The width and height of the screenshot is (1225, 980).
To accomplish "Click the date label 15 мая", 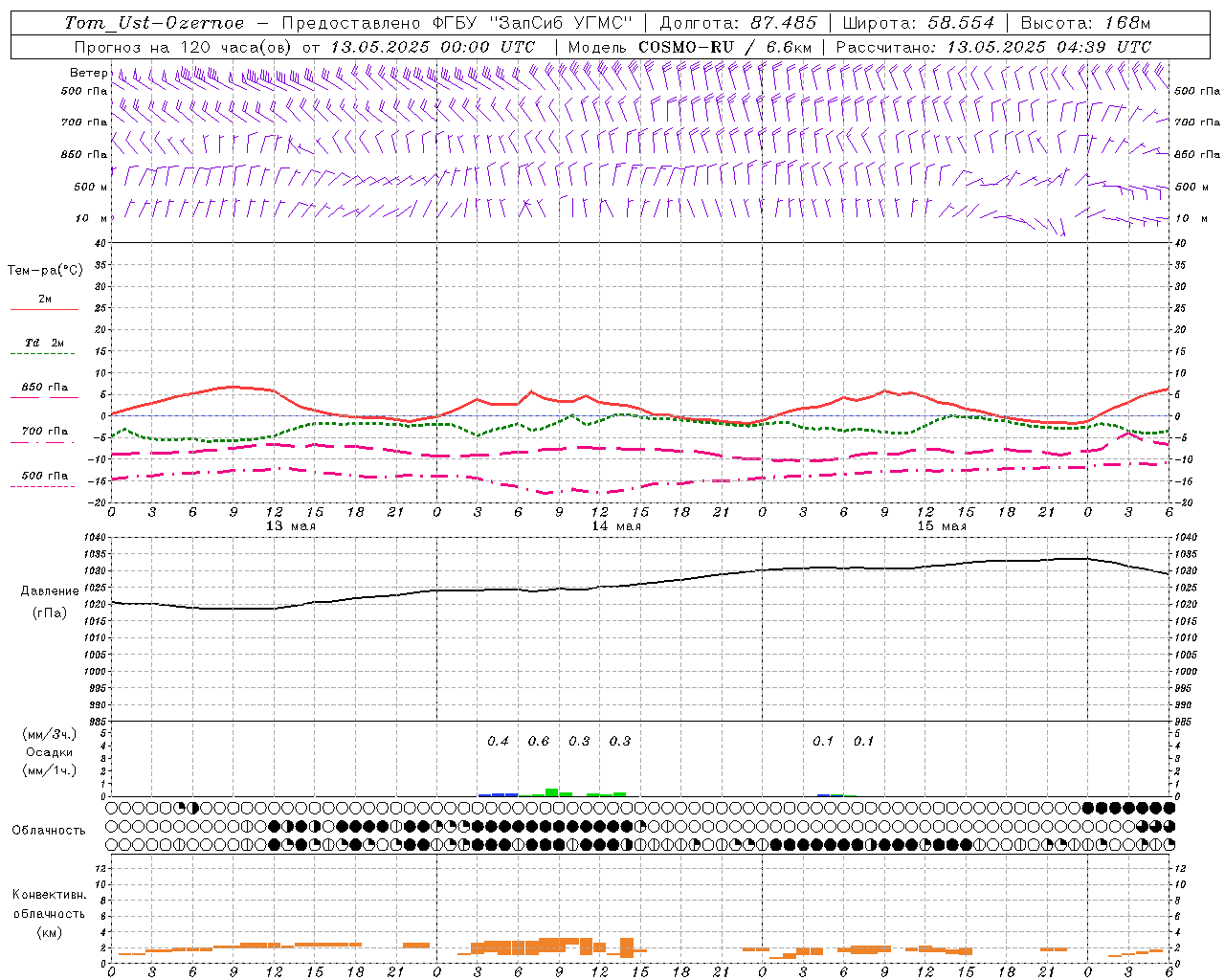I will (942, 526).
